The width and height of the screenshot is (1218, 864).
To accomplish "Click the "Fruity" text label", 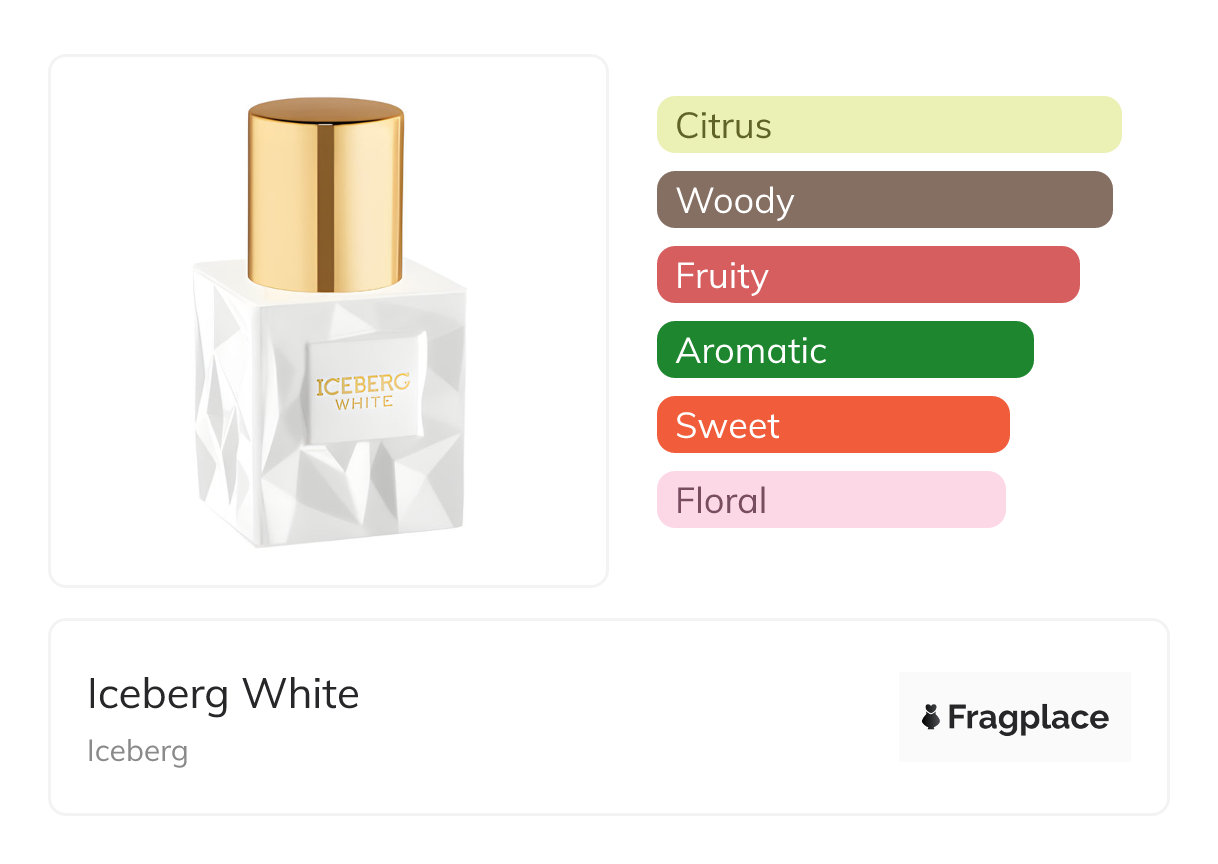I will [722, 276].
